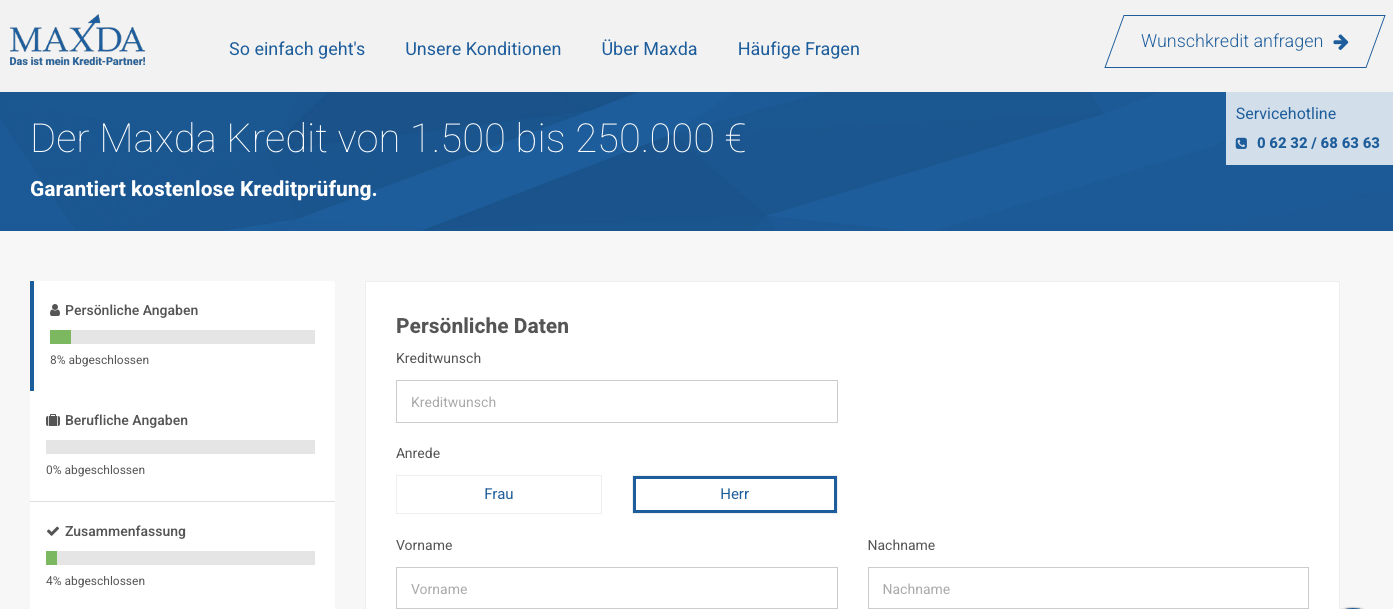
Task: Click the Kreditwunsch input field
Action: click(617, 402)
